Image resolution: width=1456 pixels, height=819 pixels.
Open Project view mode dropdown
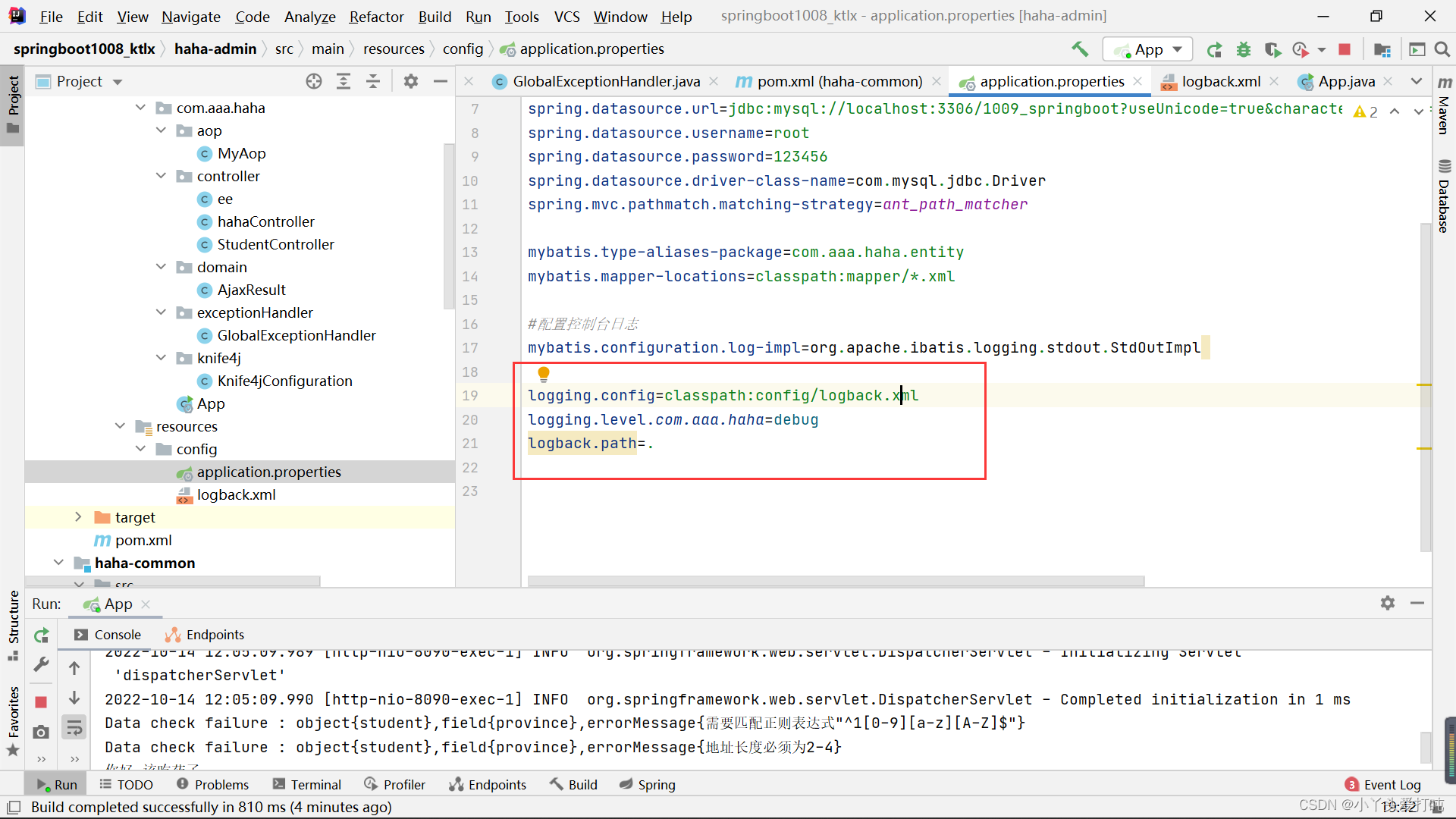coord(118,81)
